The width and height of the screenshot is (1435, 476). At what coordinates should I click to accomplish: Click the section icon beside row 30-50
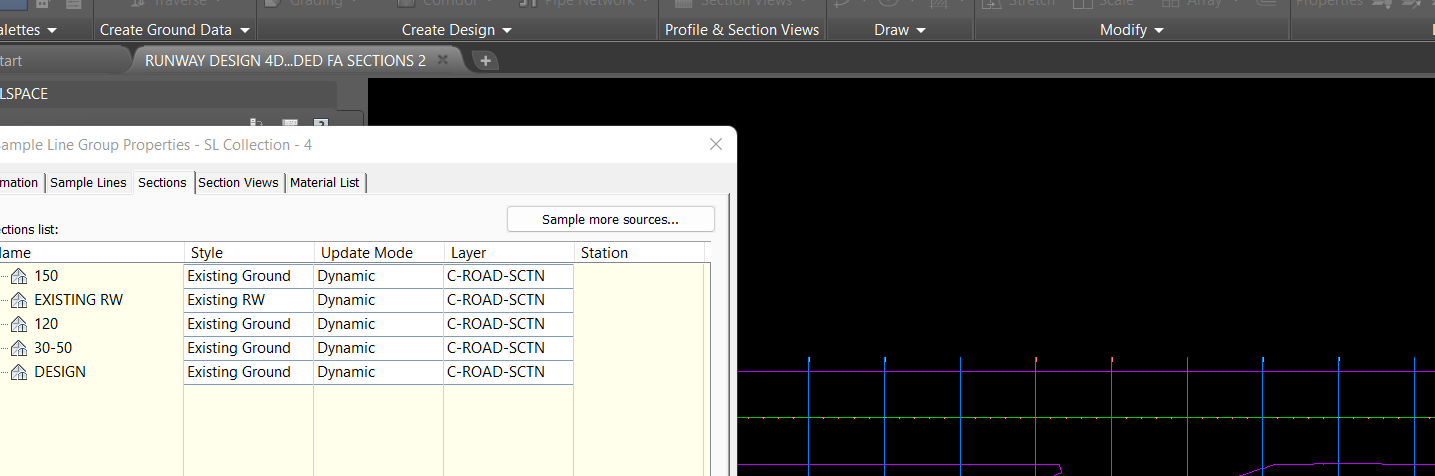(19, 348)
